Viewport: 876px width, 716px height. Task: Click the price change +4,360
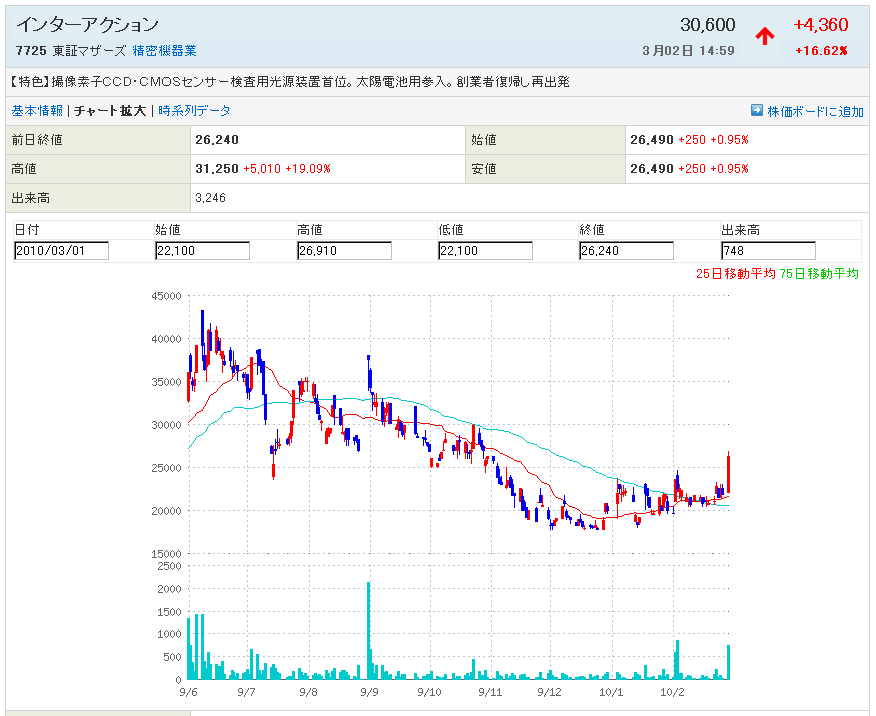821,25
